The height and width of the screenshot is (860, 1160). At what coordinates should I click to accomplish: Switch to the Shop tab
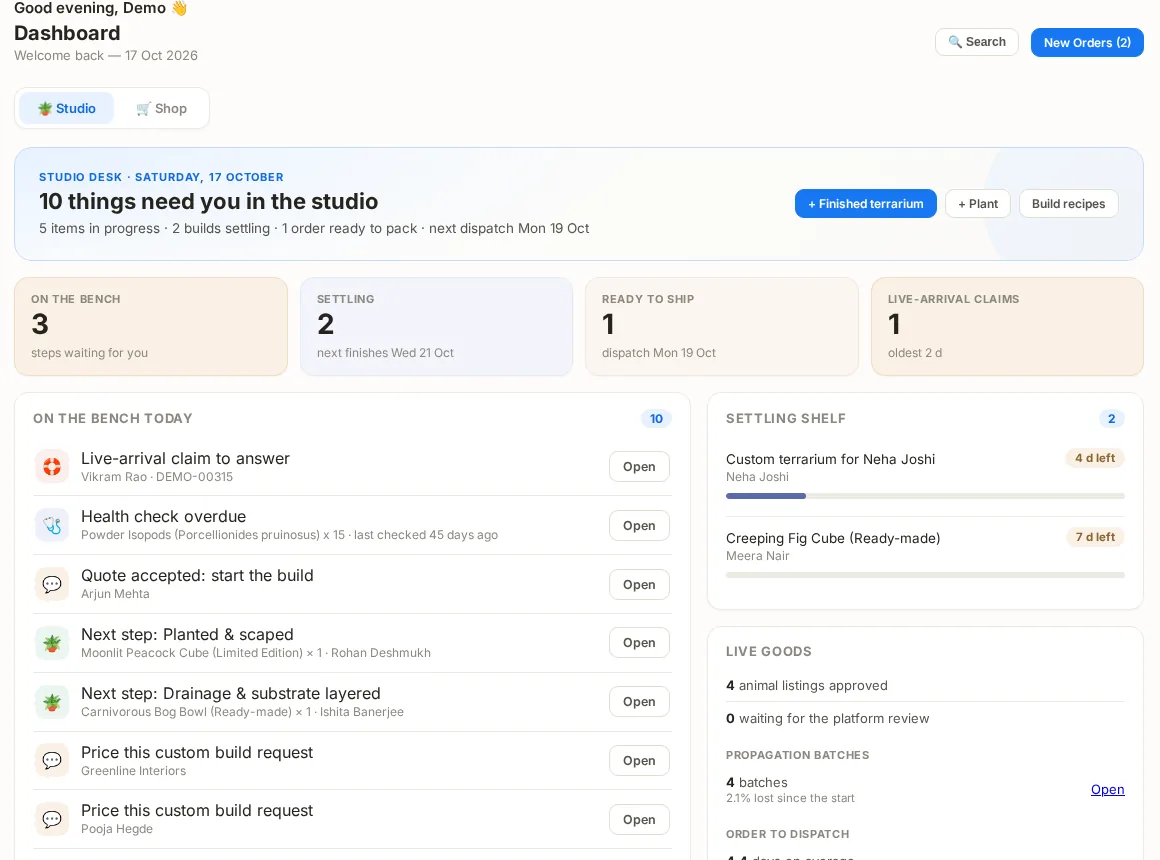coord(161,108)
